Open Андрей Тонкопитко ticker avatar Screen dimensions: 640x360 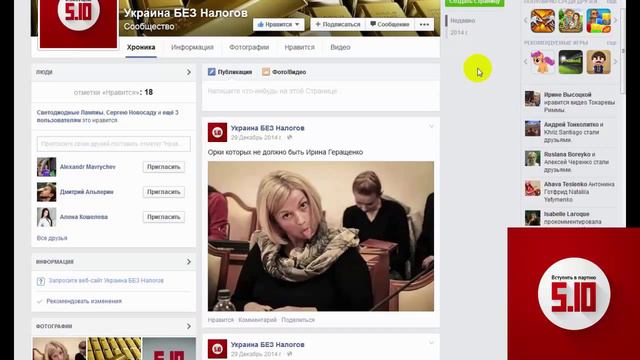pyautogui.click(x=532, y=129)
